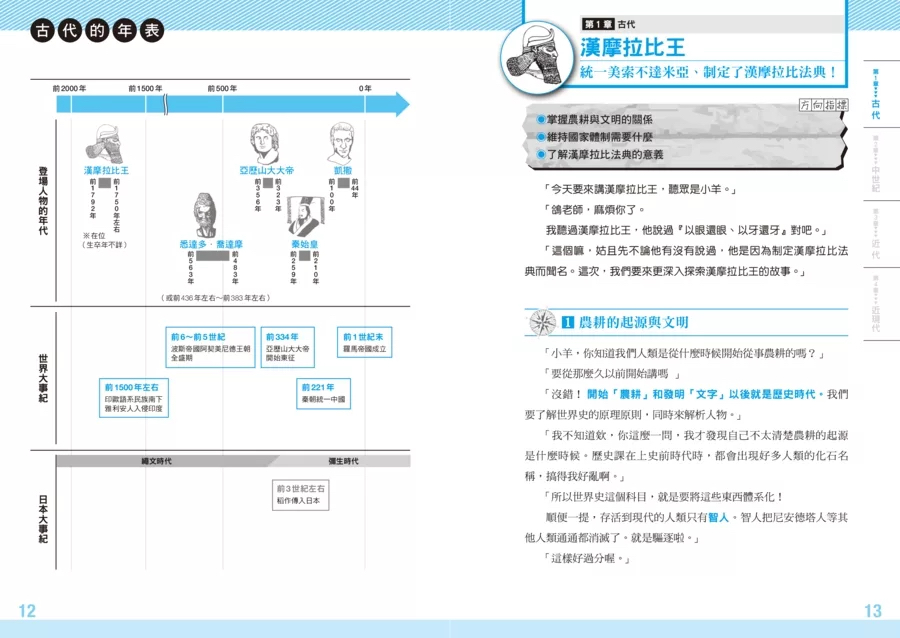Click the row heading 日本大事紀
The width and height of the screenshot is (900, 638).
[43, 519]
